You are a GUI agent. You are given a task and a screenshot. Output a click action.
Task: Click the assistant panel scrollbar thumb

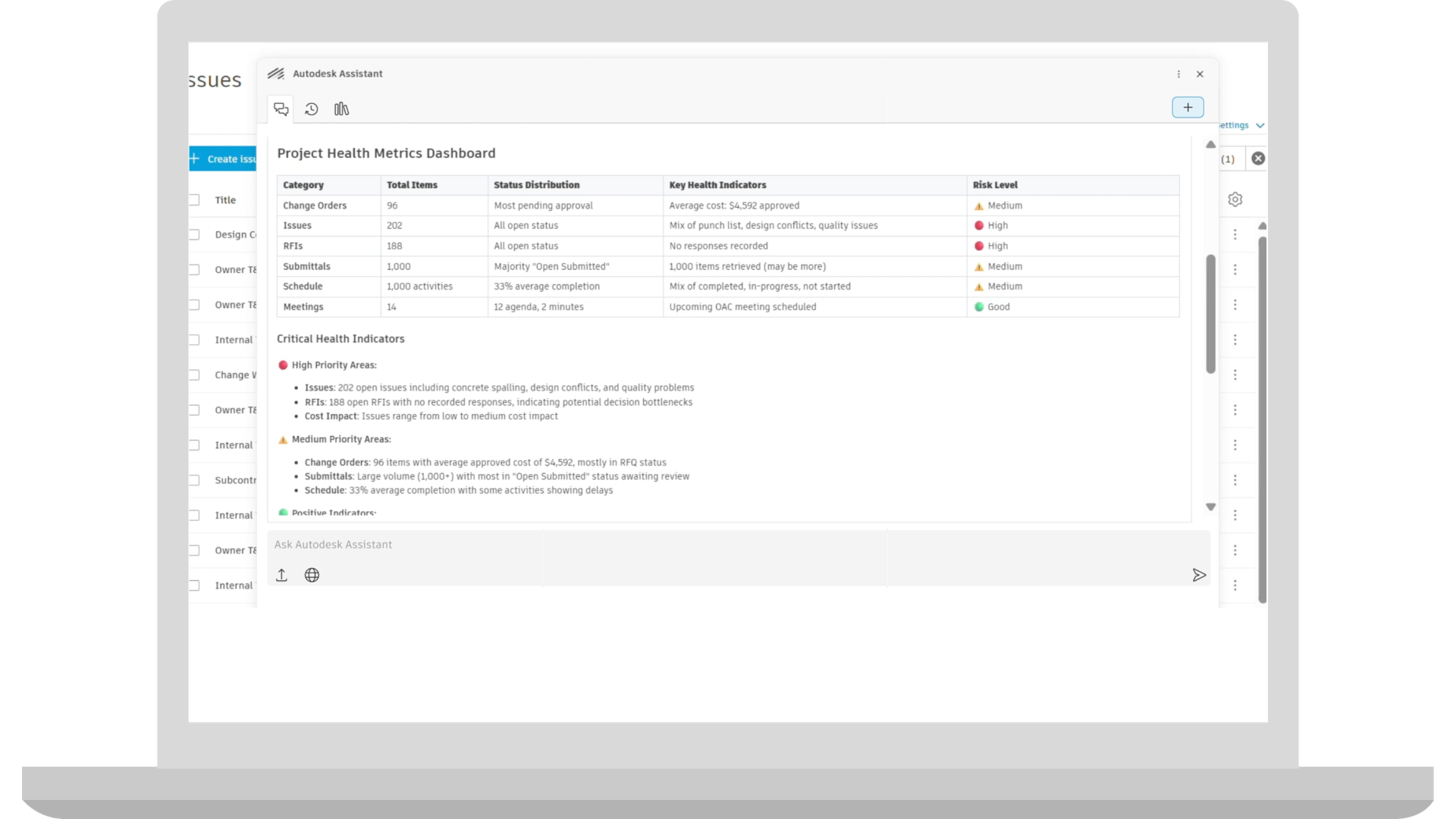(1210, 314)
